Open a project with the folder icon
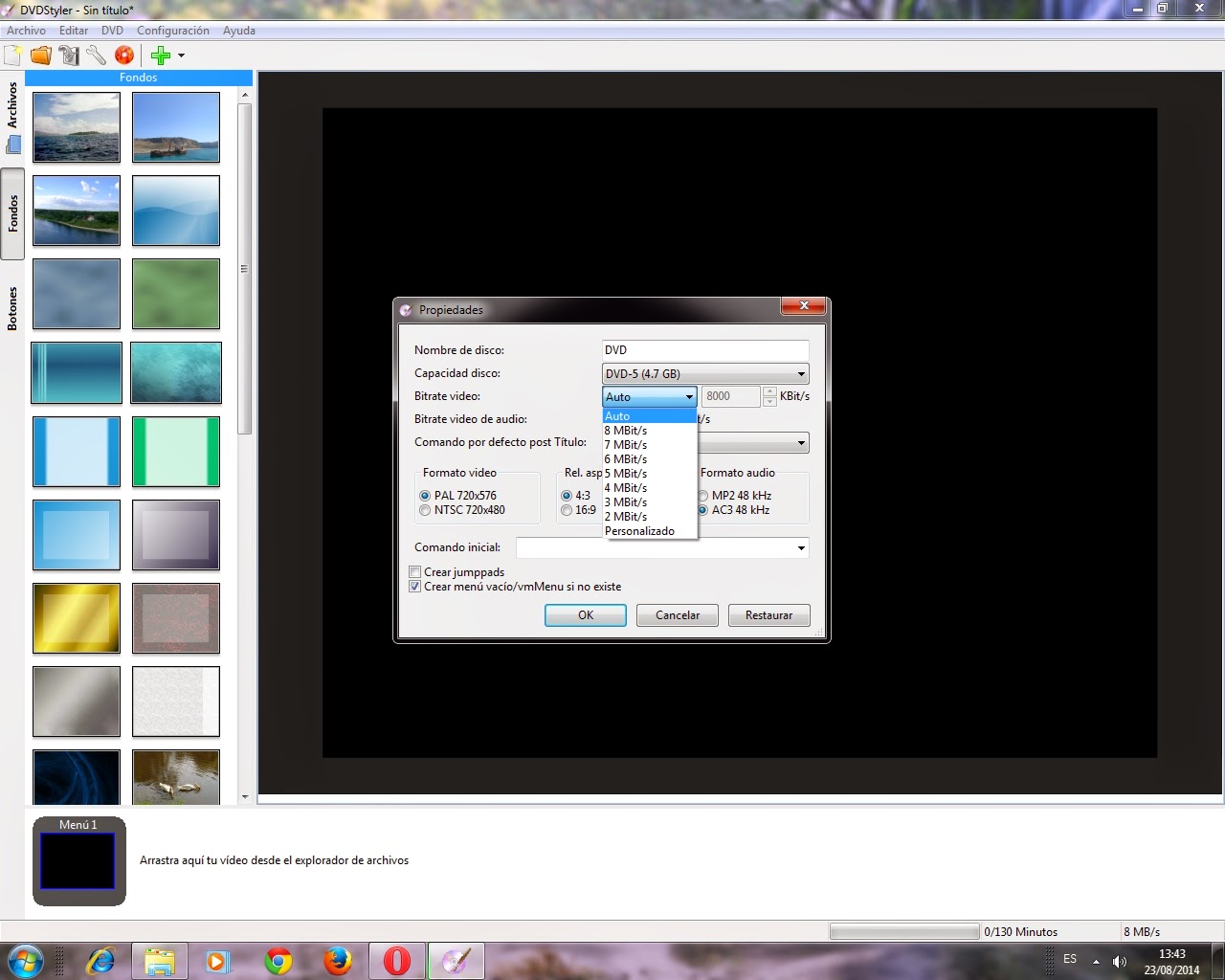This screenshot has height=980, width=1225. (x=41, y=56)
